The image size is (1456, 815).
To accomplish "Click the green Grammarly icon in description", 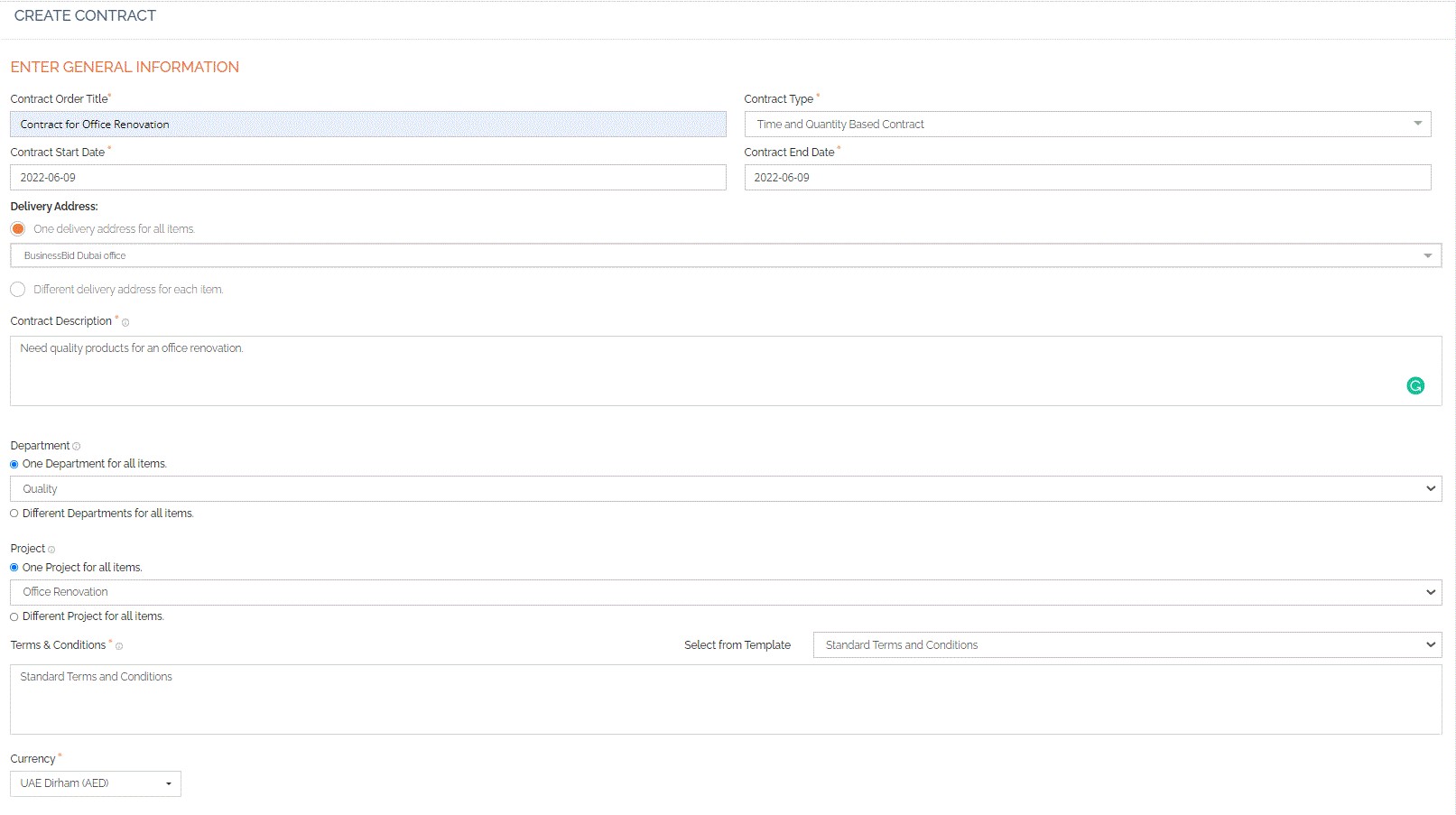I will (x=1414, y=386).
